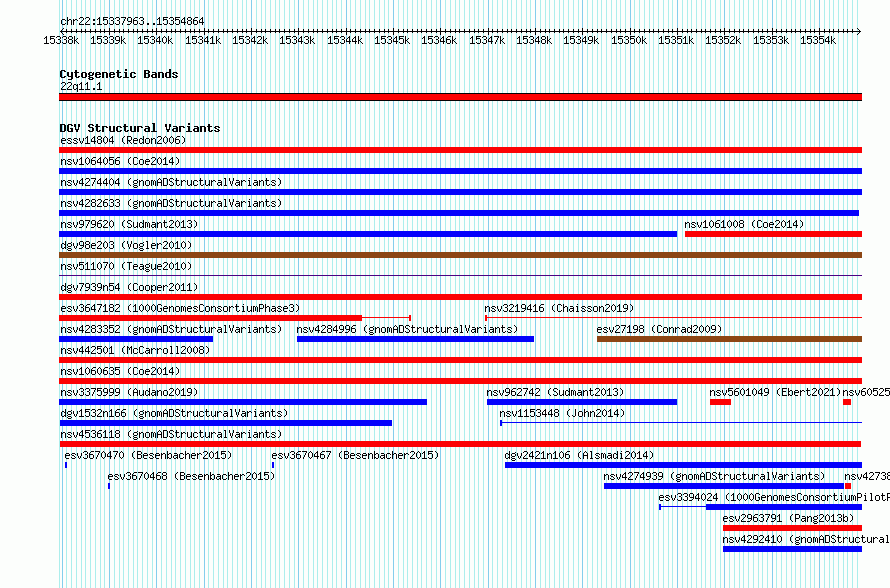Viewport: 890px width, 588px height.
Task: Select the nsv4282633 gnomAD variant label
Action: pyautogui.click(x=171, y=203)
